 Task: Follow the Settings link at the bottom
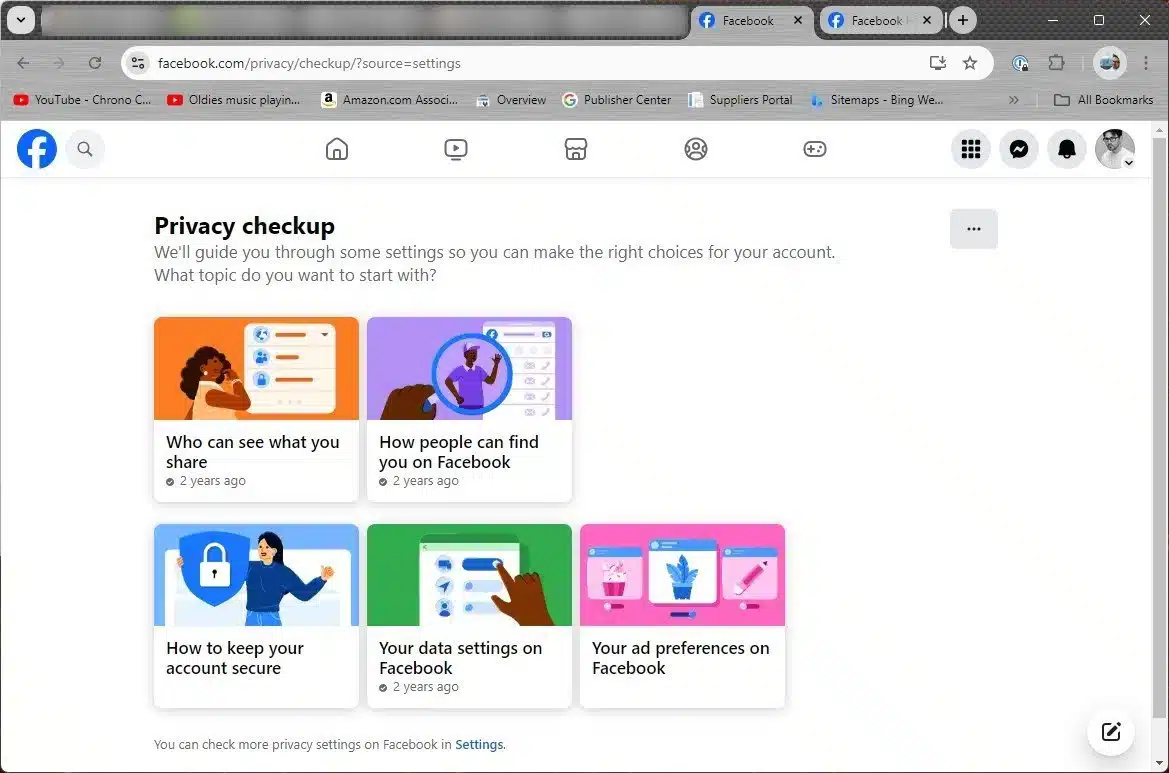click(479, 745)
